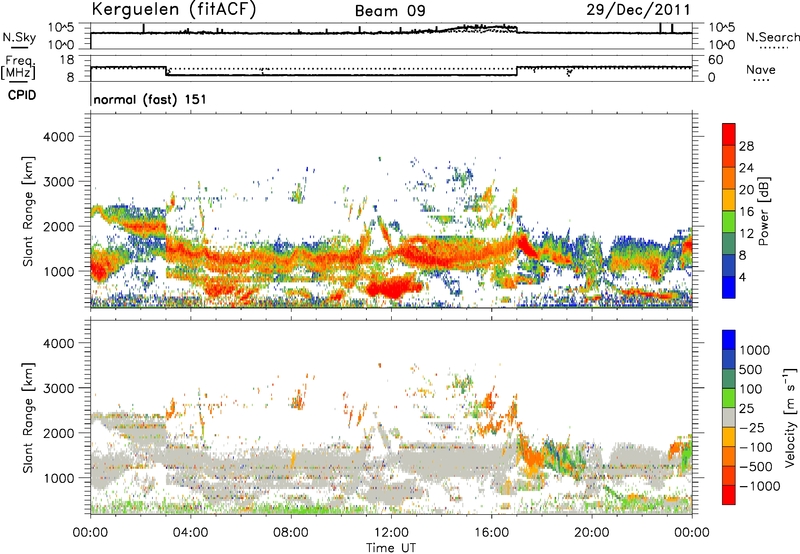Image resolution: width=800 pixels, height=554 pixels.
Task: Click the '3000' label on velocity panel axis
Action: point(58,388)
